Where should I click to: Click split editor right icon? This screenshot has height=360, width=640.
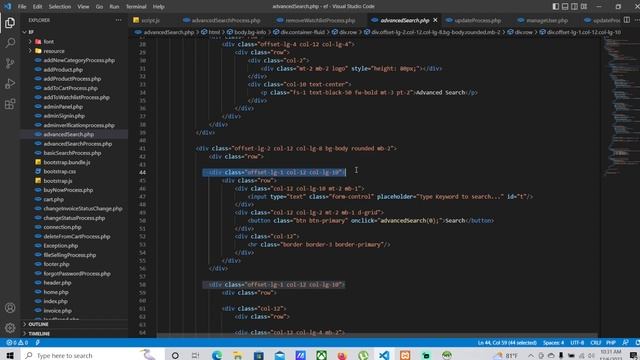627,20
